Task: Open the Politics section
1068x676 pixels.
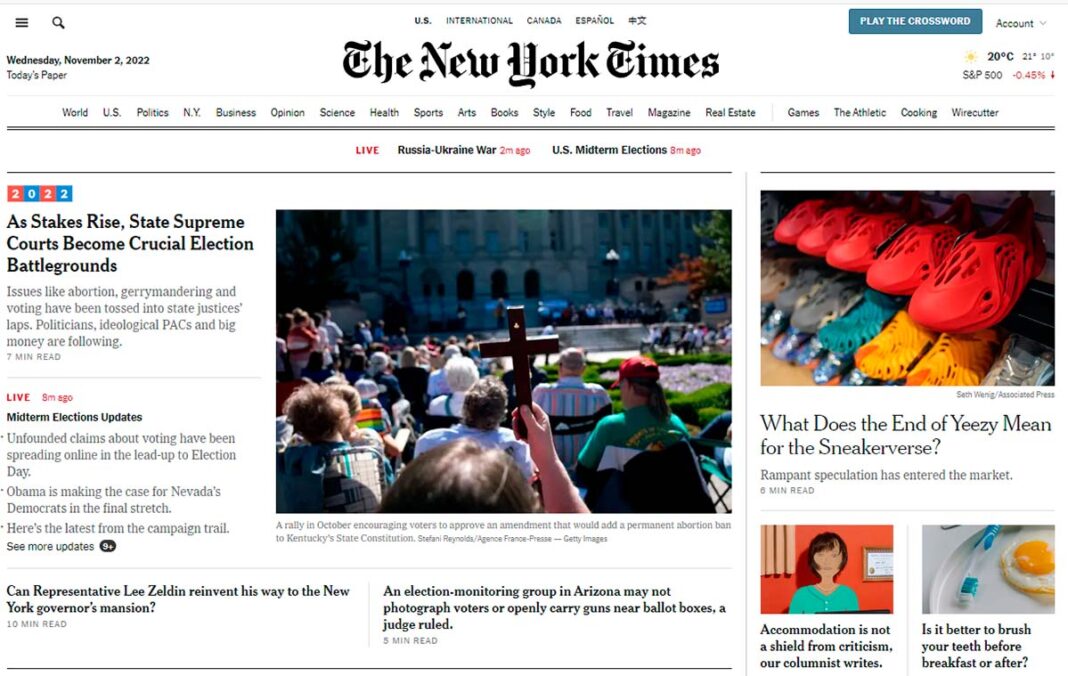Action: click(153, 112)
